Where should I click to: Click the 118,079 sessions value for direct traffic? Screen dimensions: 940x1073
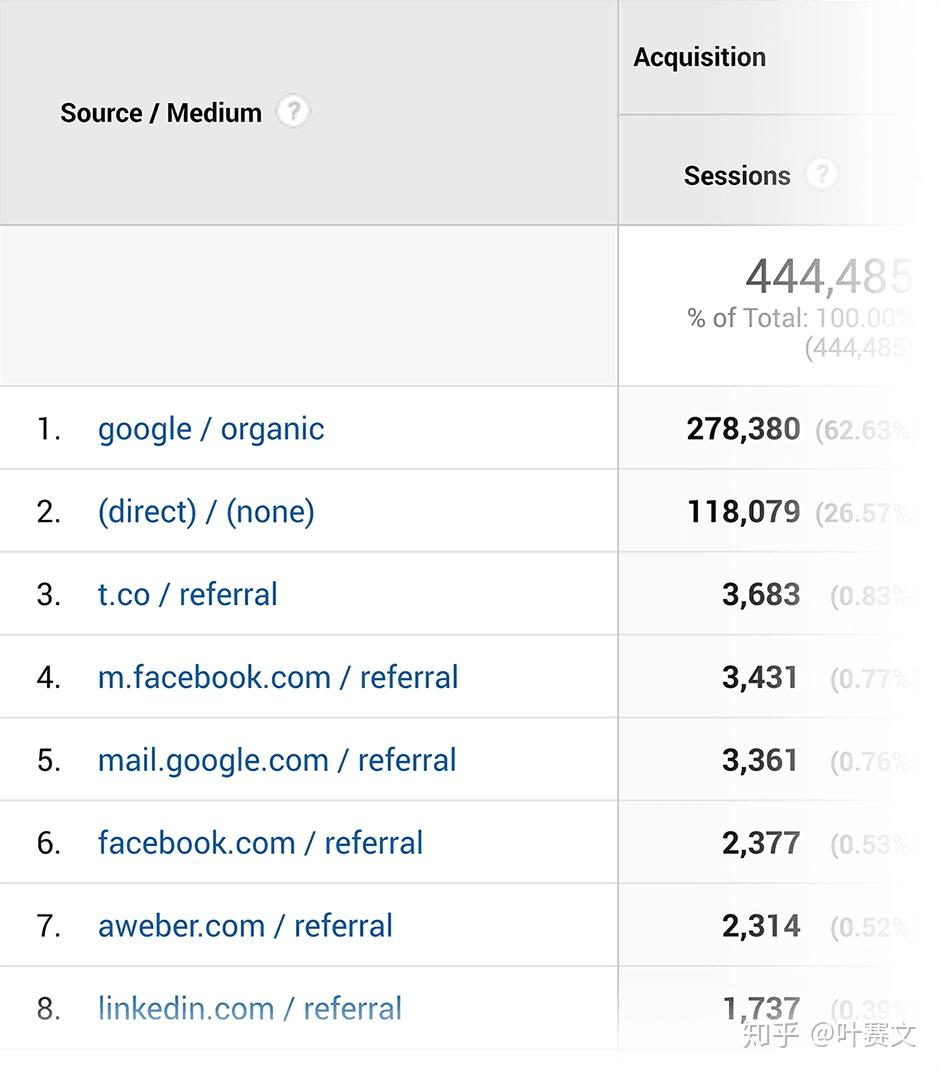click(744, 511)
